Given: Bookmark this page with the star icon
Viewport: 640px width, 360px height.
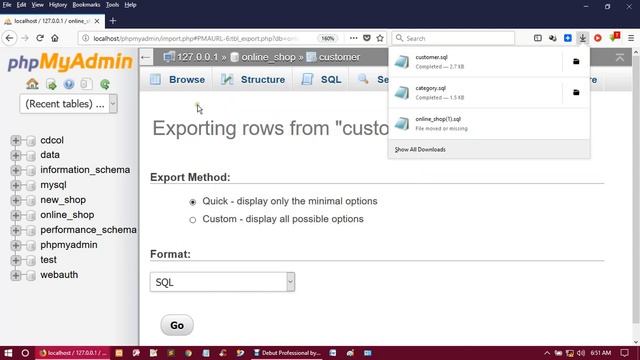Looking at the screenshot, I should tap(380, 38).
